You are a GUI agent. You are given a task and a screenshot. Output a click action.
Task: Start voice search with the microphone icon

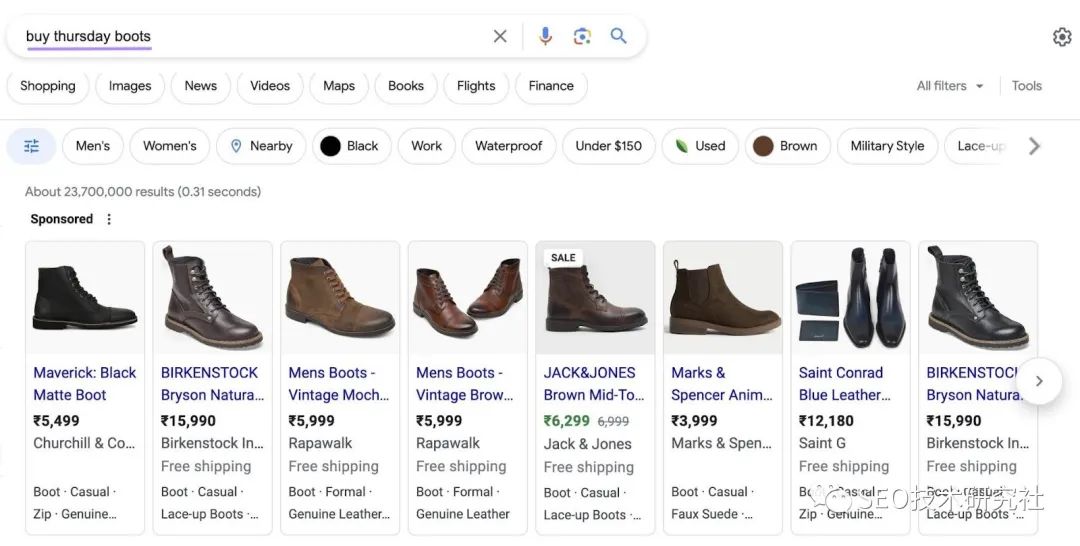point(545,36)
